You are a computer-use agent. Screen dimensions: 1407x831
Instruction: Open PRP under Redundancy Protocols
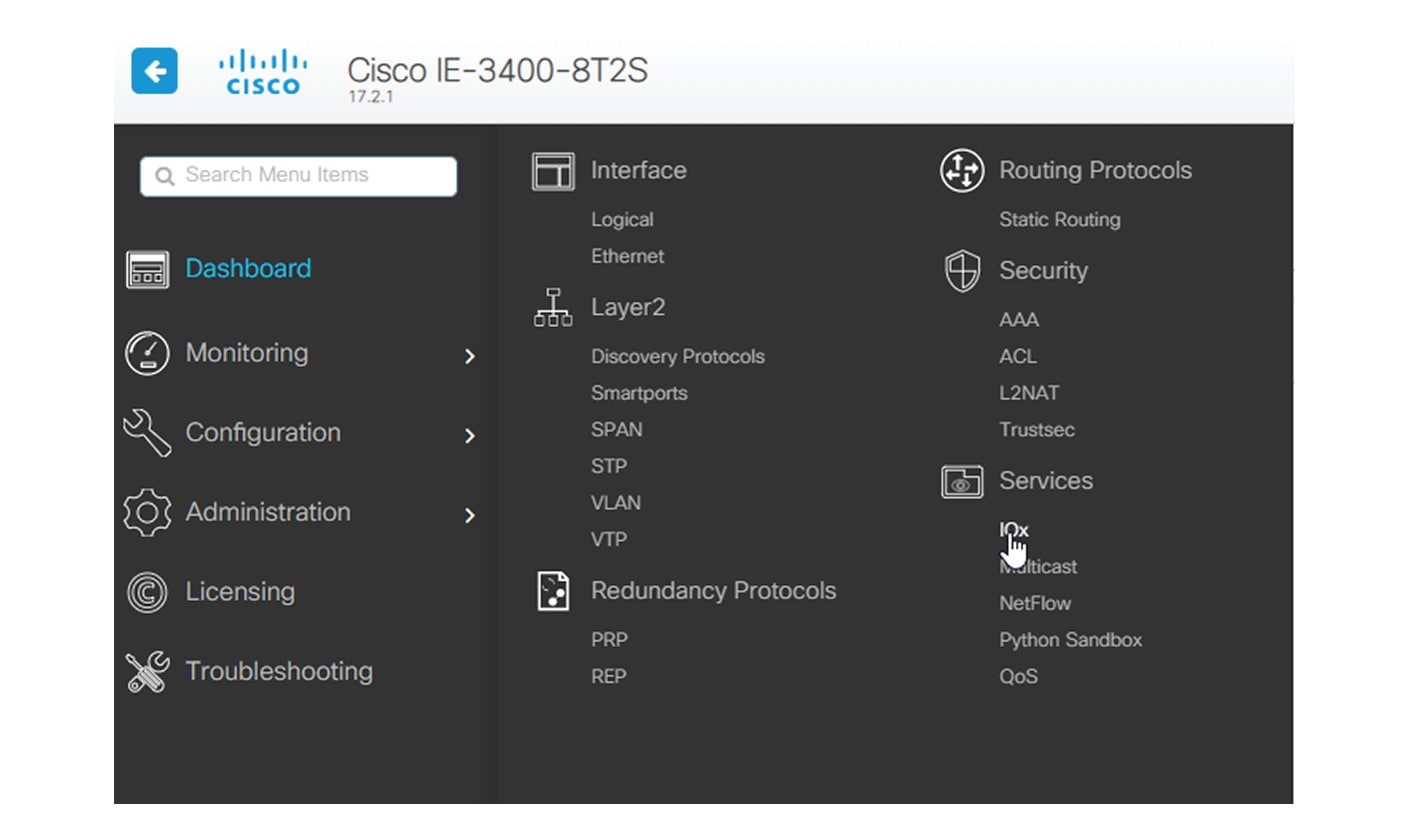(609, 639)
